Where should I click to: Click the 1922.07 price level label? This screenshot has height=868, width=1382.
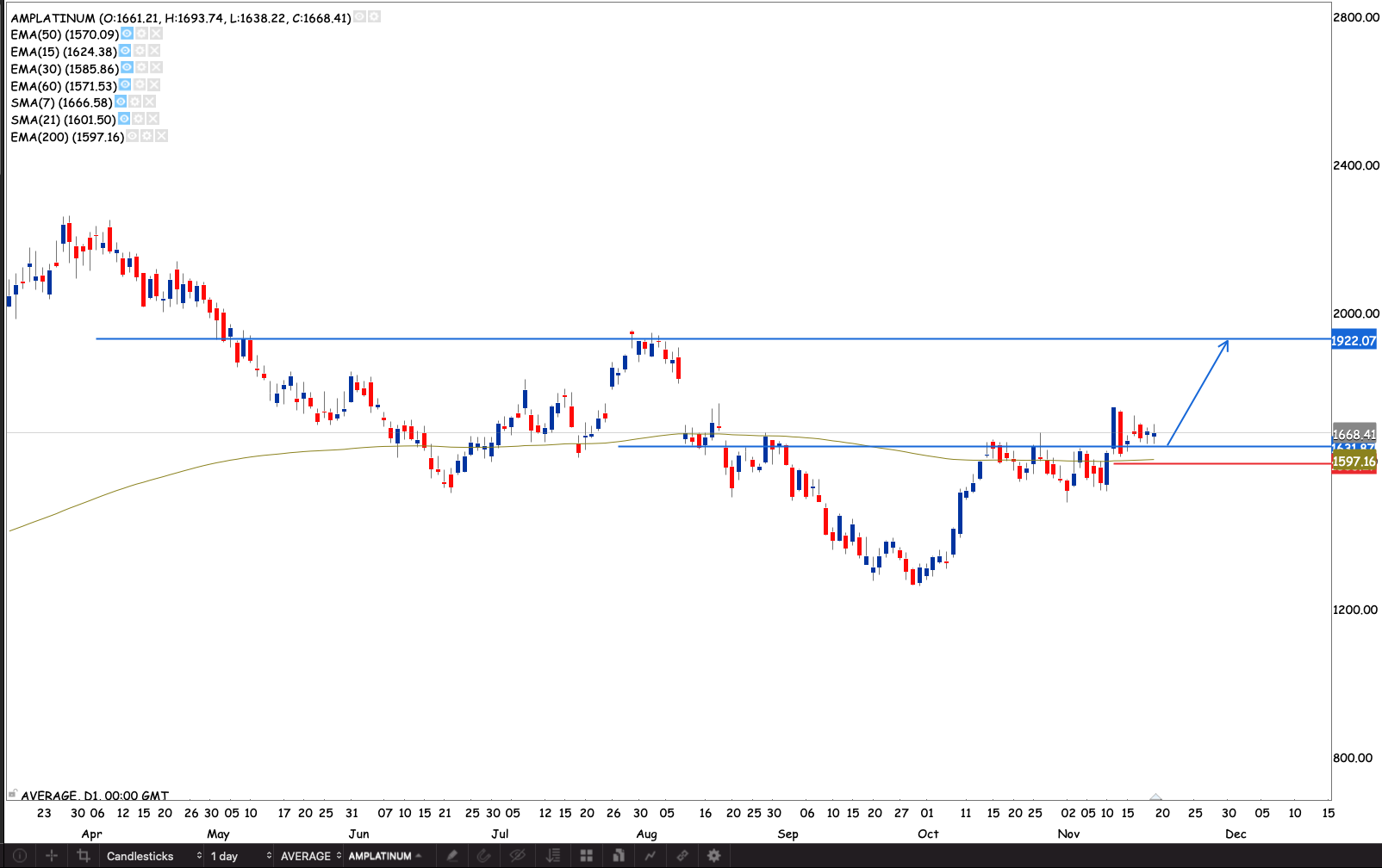tap(1354, 341)
